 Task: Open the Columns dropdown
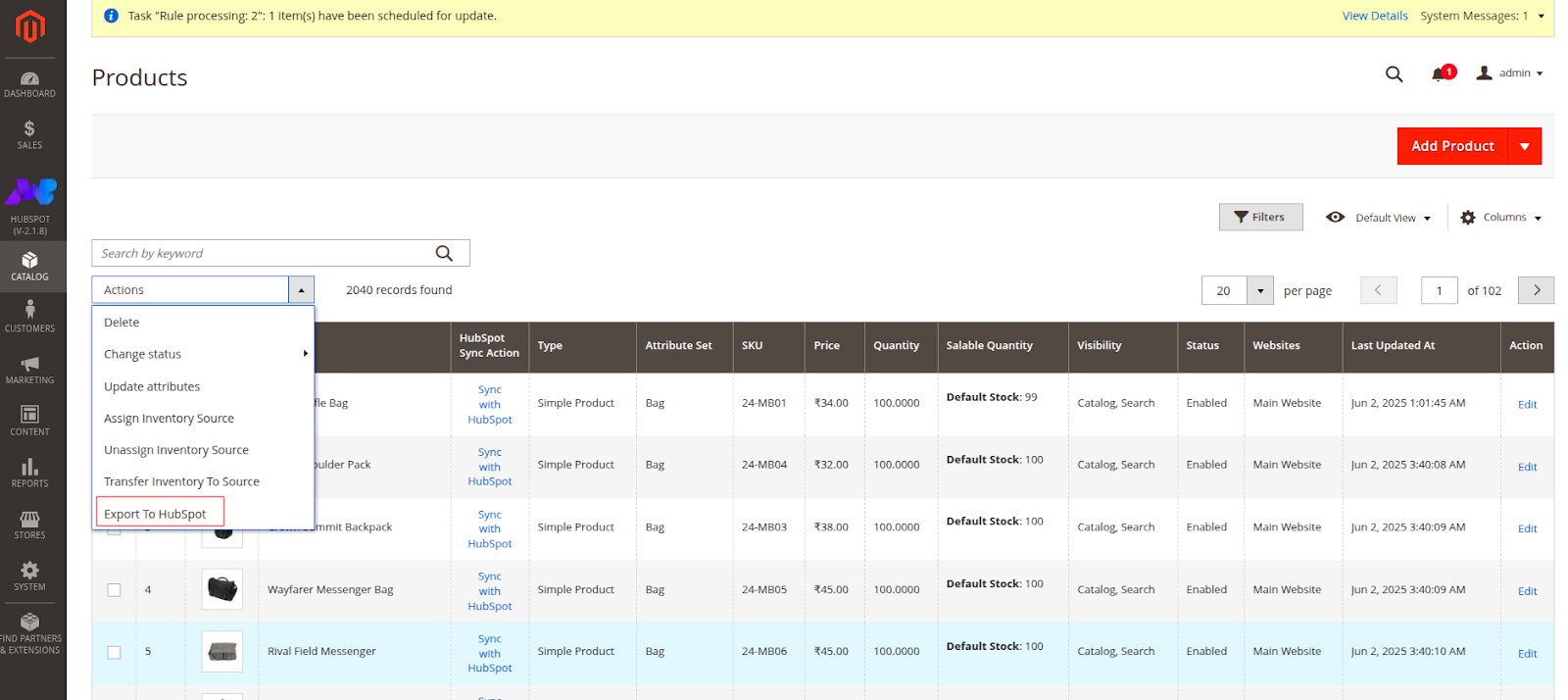[1500, 218]
